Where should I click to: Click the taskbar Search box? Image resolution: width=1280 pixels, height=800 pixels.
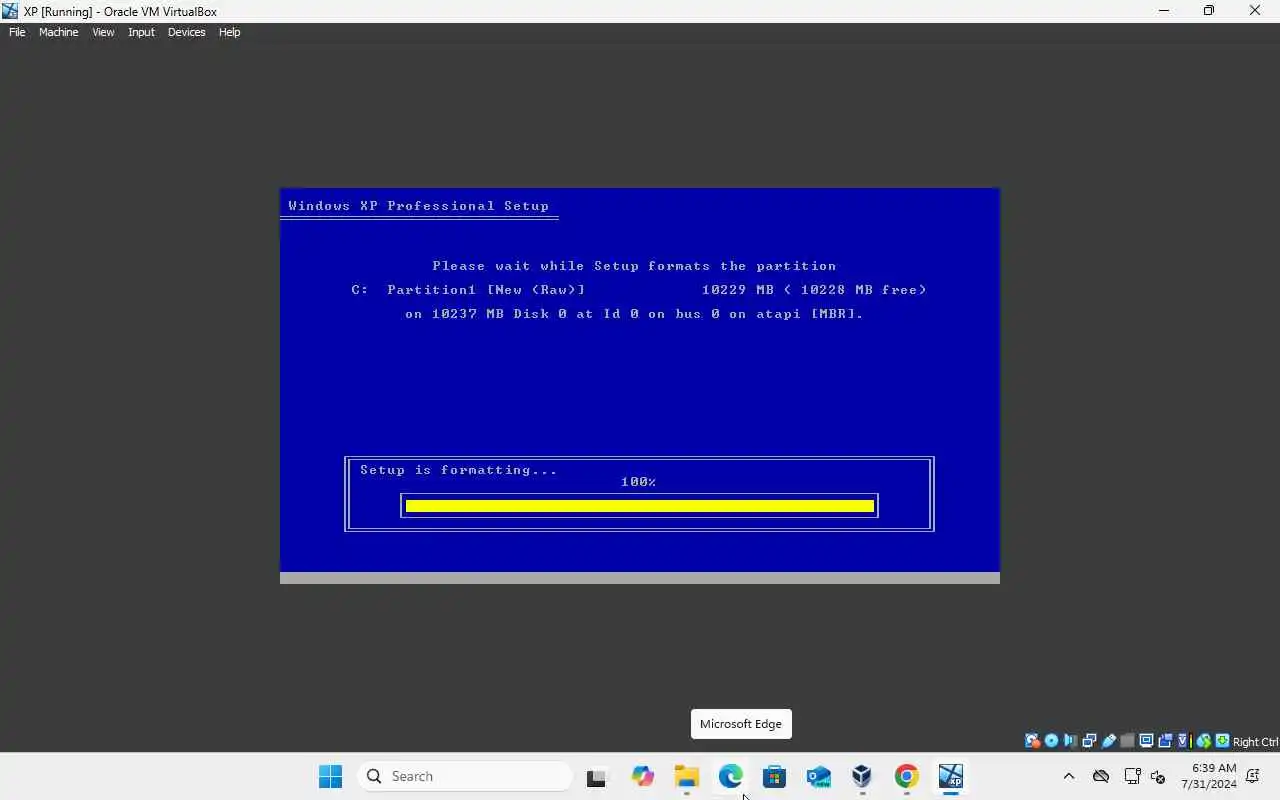(x=464, y=776)
